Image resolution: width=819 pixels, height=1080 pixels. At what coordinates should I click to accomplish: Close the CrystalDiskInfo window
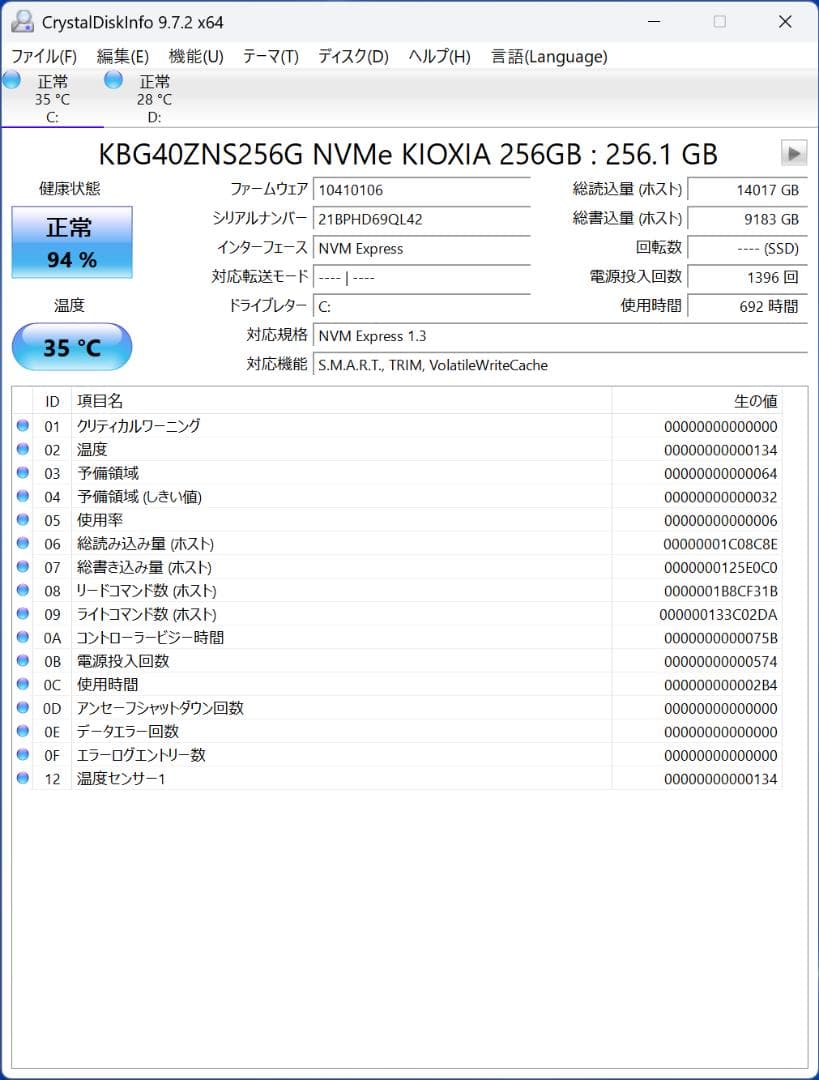click(x=785, y=22)
